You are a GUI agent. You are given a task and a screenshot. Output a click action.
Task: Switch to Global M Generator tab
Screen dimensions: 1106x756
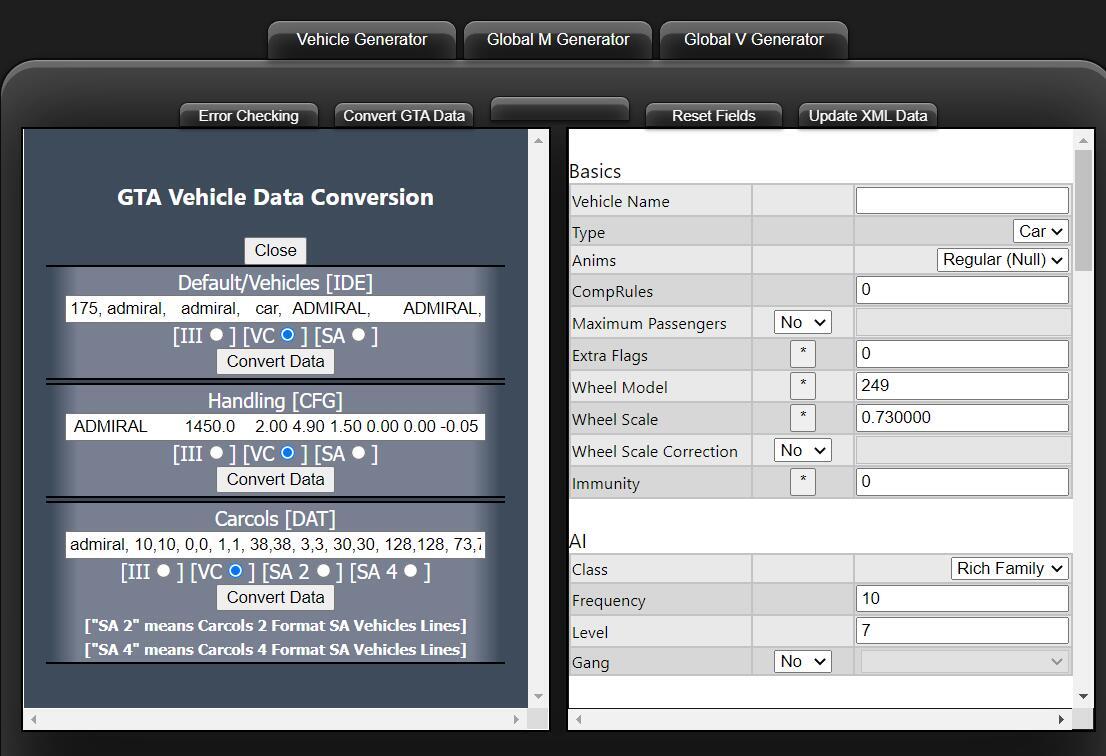coord(557,39)
